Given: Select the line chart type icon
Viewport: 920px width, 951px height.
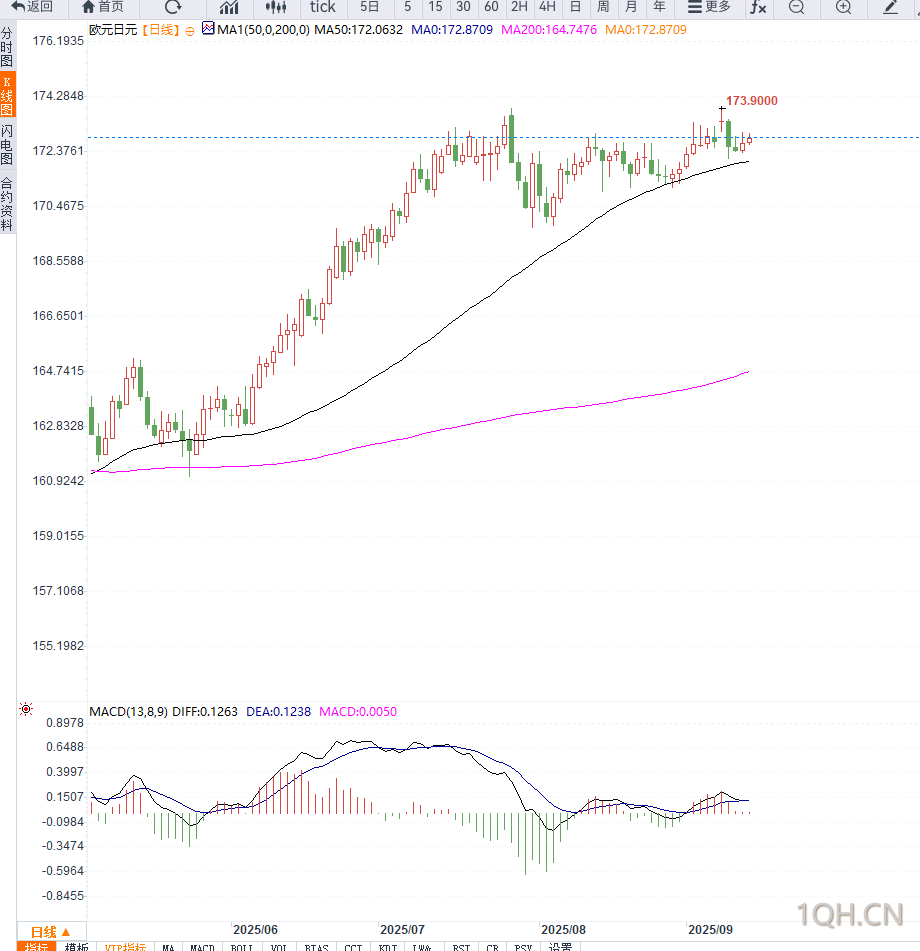Looking at the screenshot, I should click(229, 7).
